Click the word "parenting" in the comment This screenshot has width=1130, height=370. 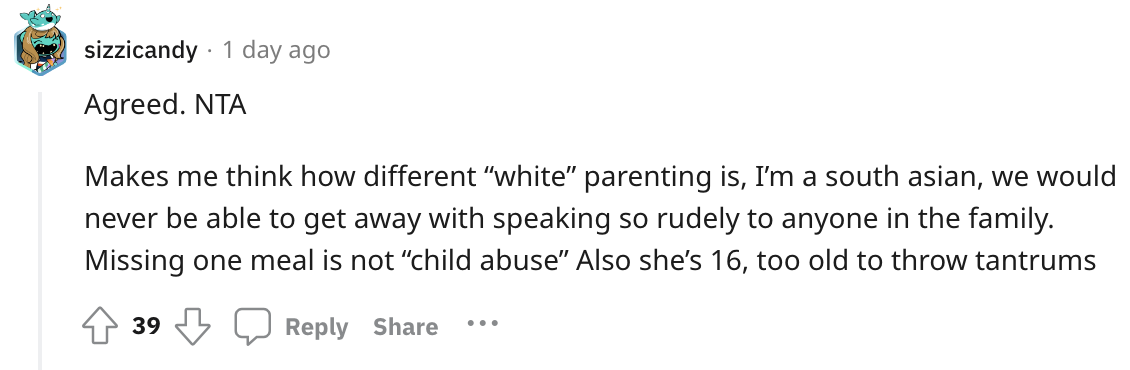[x=627, y=178]
